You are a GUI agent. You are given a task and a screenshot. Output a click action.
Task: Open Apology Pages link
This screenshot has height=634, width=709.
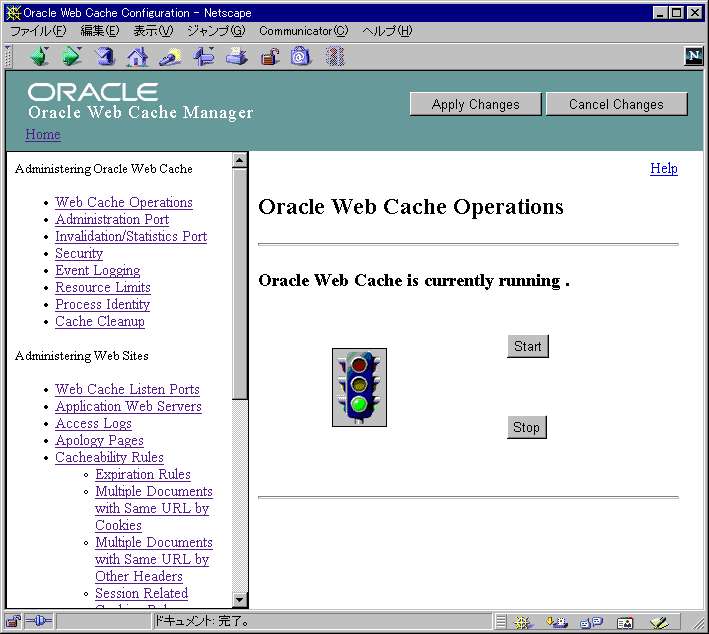[99, 440]
